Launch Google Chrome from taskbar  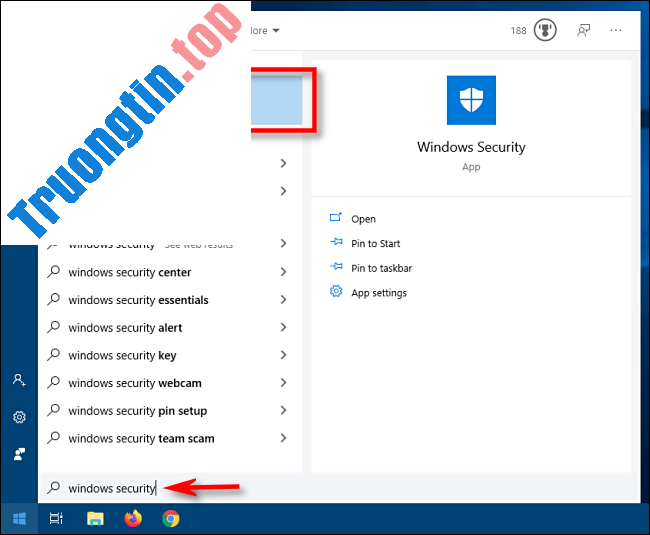[170, 519]
